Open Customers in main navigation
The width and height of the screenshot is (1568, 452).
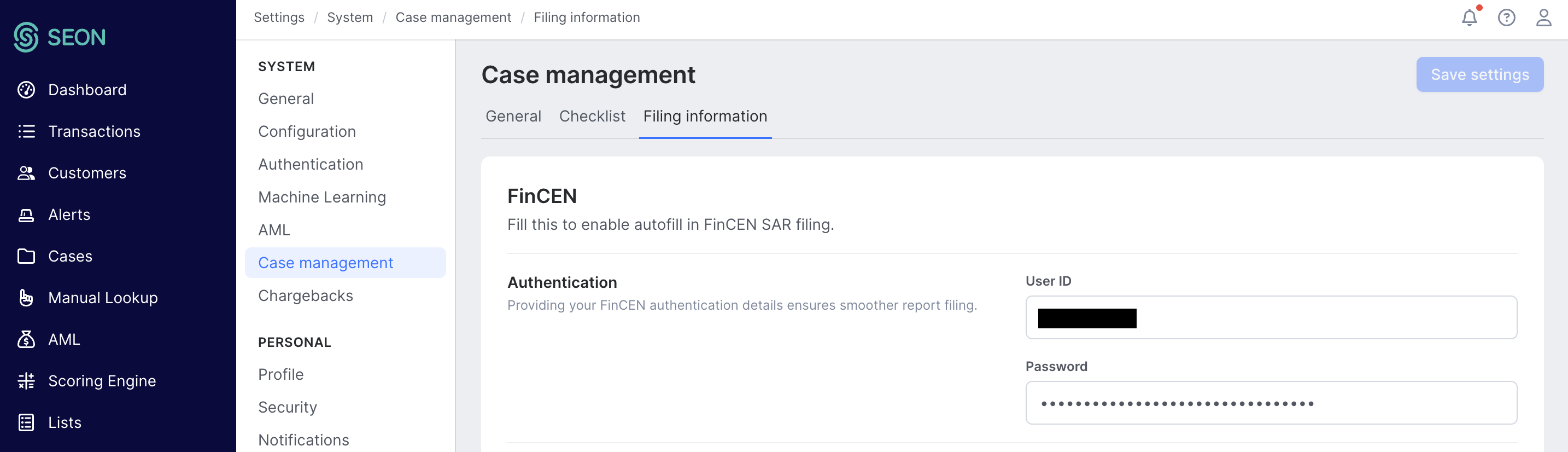pos(87,173)
